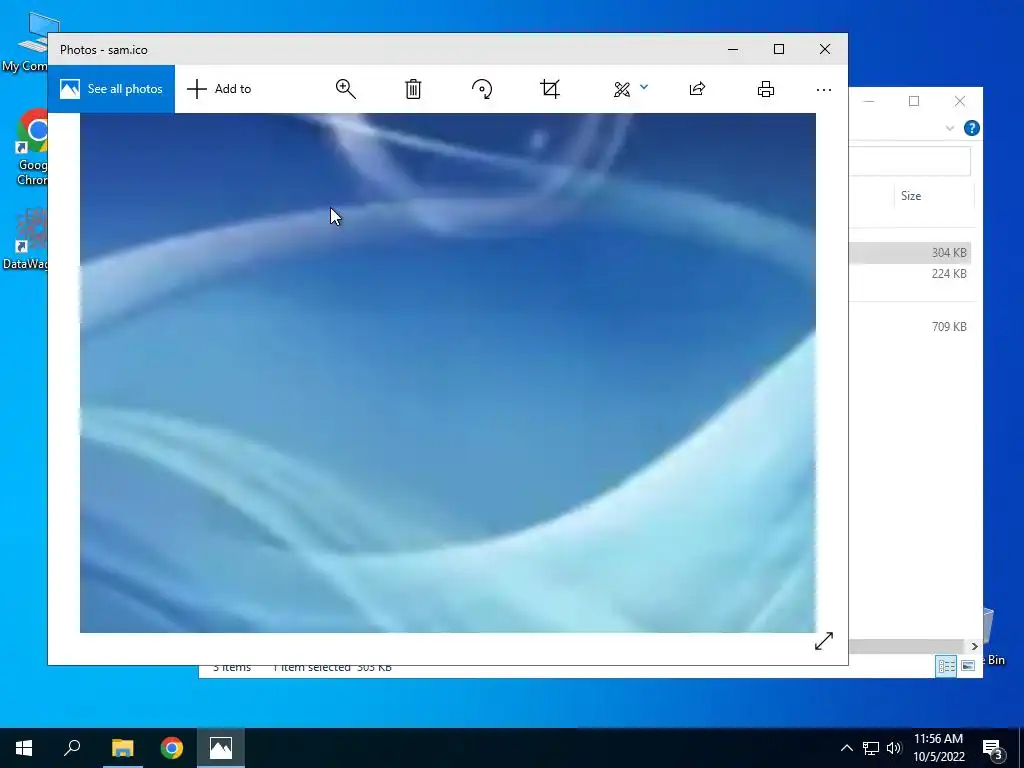Viewport: 1024px width, 768px height.
Task: Click the File Explorer search field
Action: pyautogui.click(x=910, y=161)
